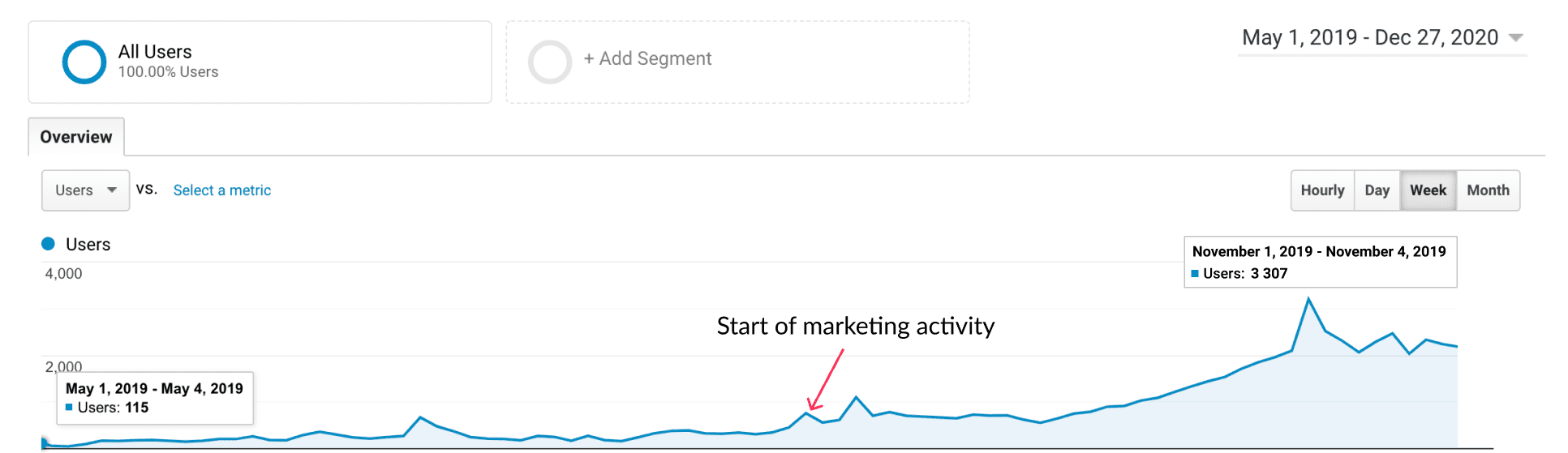1568x453 pixels.
Task: Switch chart granularity to Month
Action: (1488, 190)
